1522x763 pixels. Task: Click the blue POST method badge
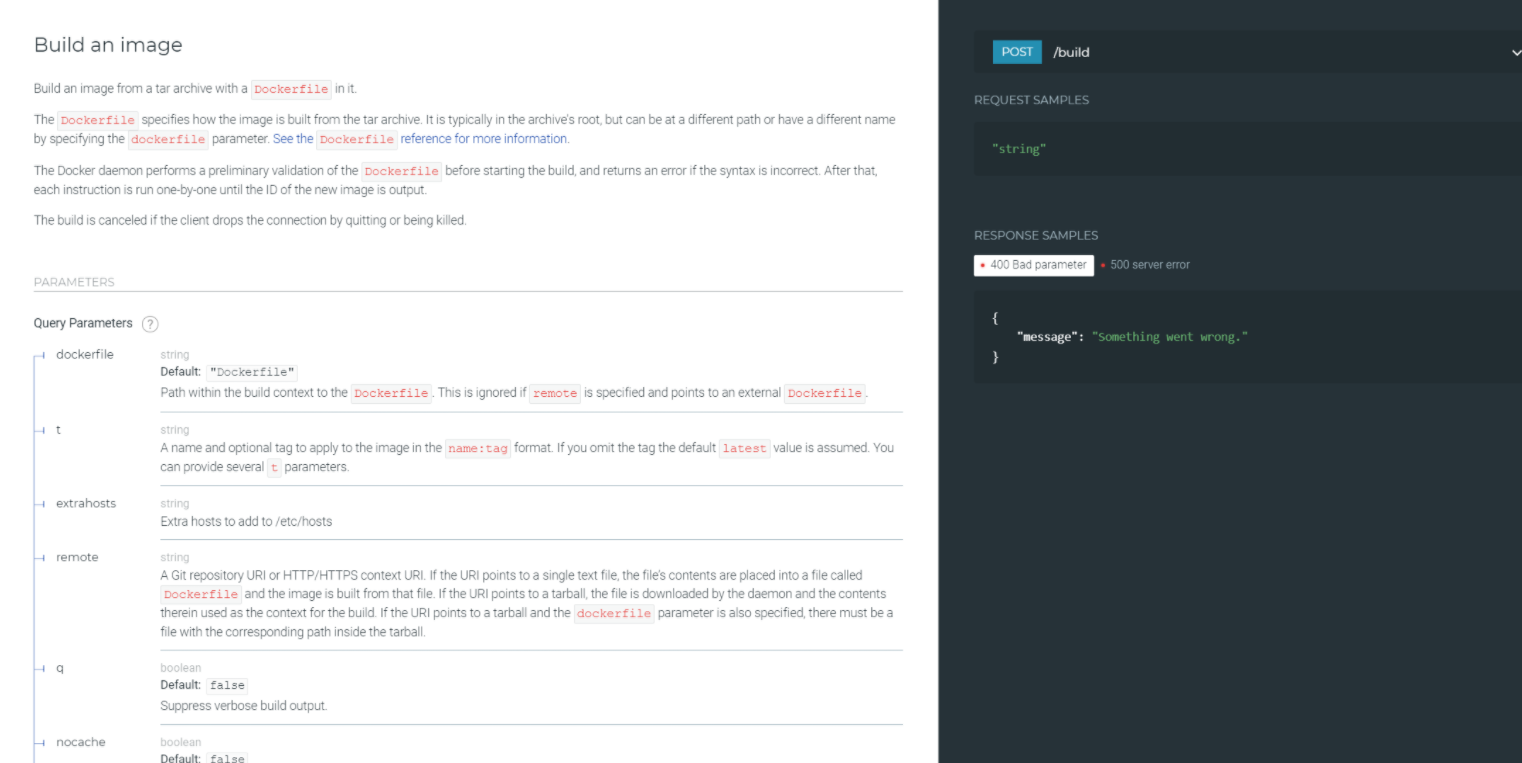1017,52
